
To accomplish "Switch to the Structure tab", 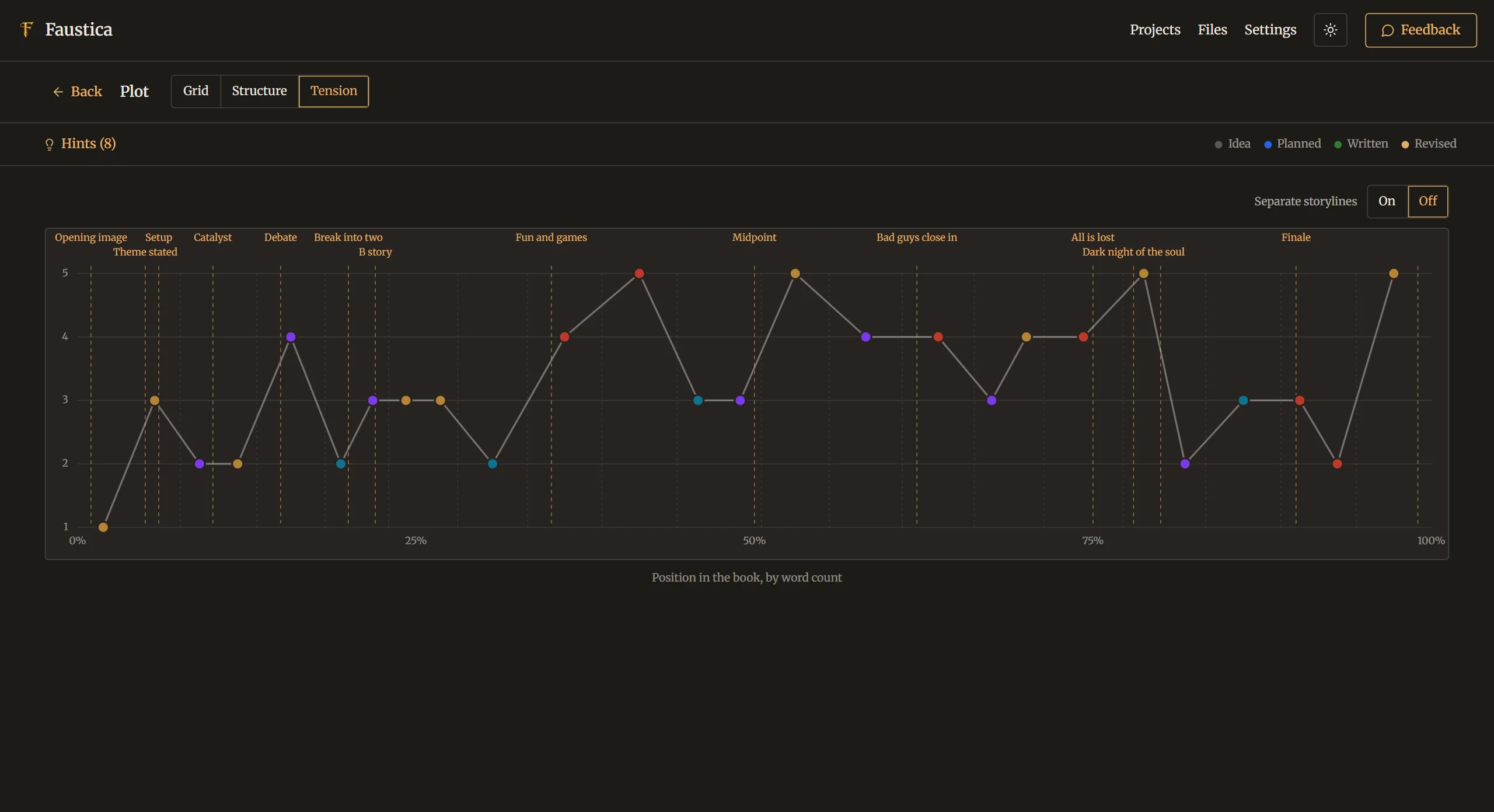I will [259, 91].
